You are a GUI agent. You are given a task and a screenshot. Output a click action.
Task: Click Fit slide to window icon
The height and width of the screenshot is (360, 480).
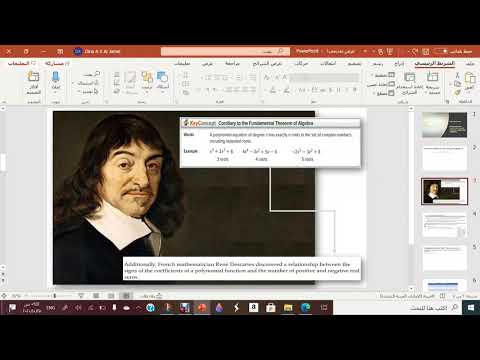point(4,296)
